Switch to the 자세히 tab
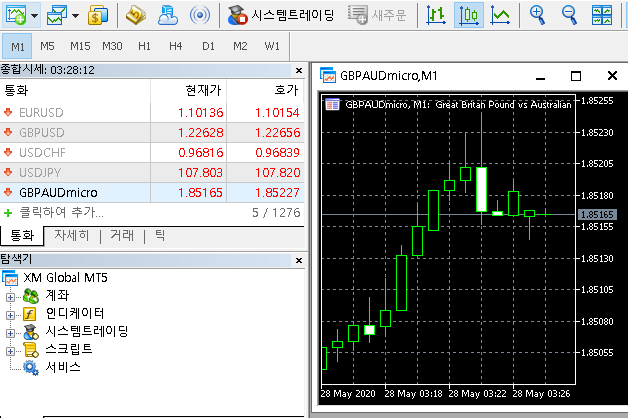This screenshot has height=418, width=628. (72, 235)
